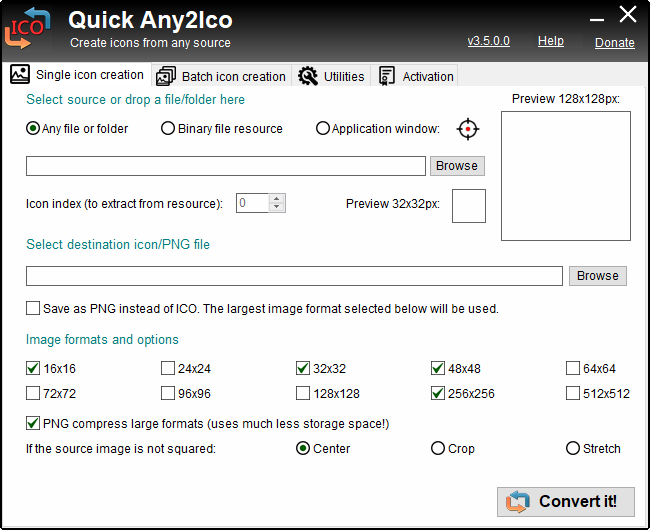Click the 'Select destination icon/PNG file' heading
The height and width of the screenshot is (530, 650).
(118, 244)
